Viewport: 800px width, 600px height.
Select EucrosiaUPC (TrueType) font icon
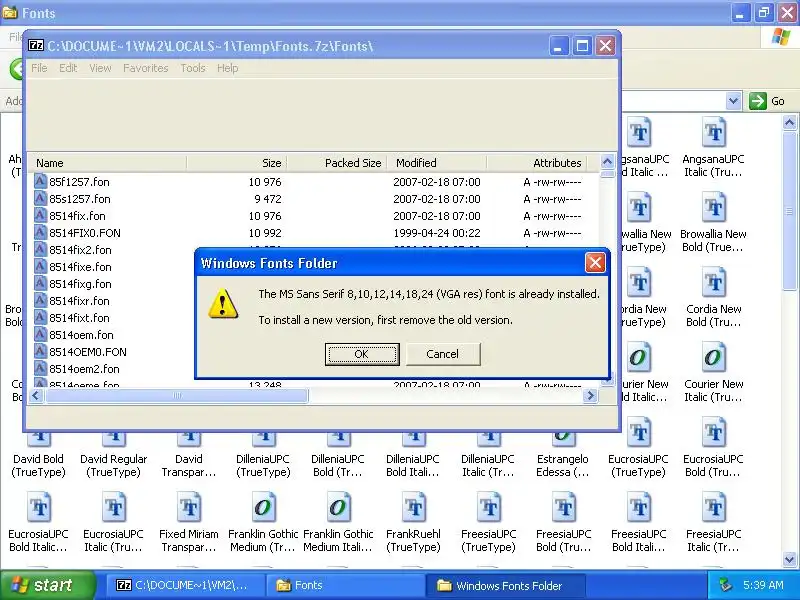tap(638, 432)
